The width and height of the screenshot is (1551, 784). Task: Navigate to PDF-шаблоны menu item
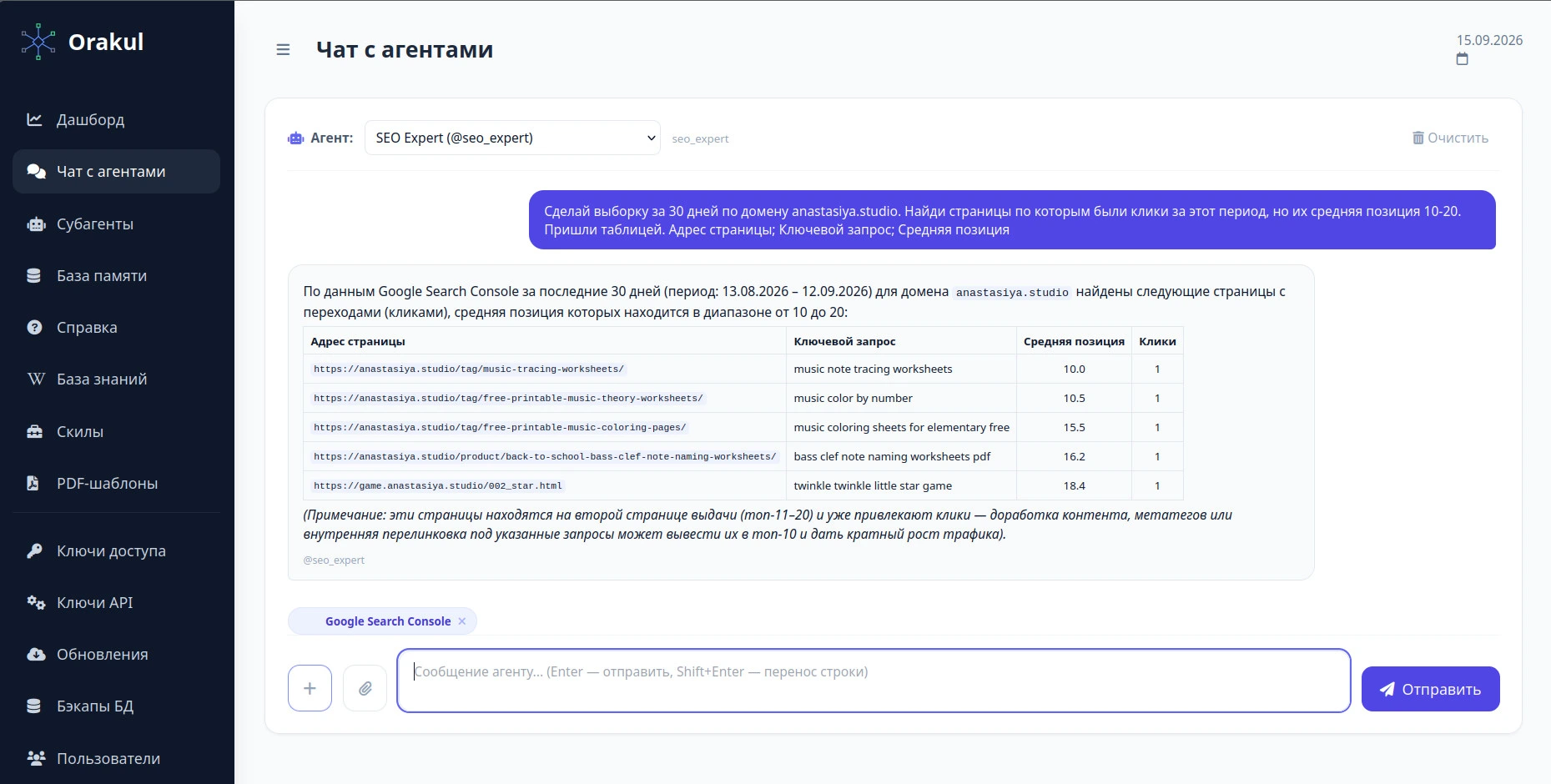tap(116, 483)
